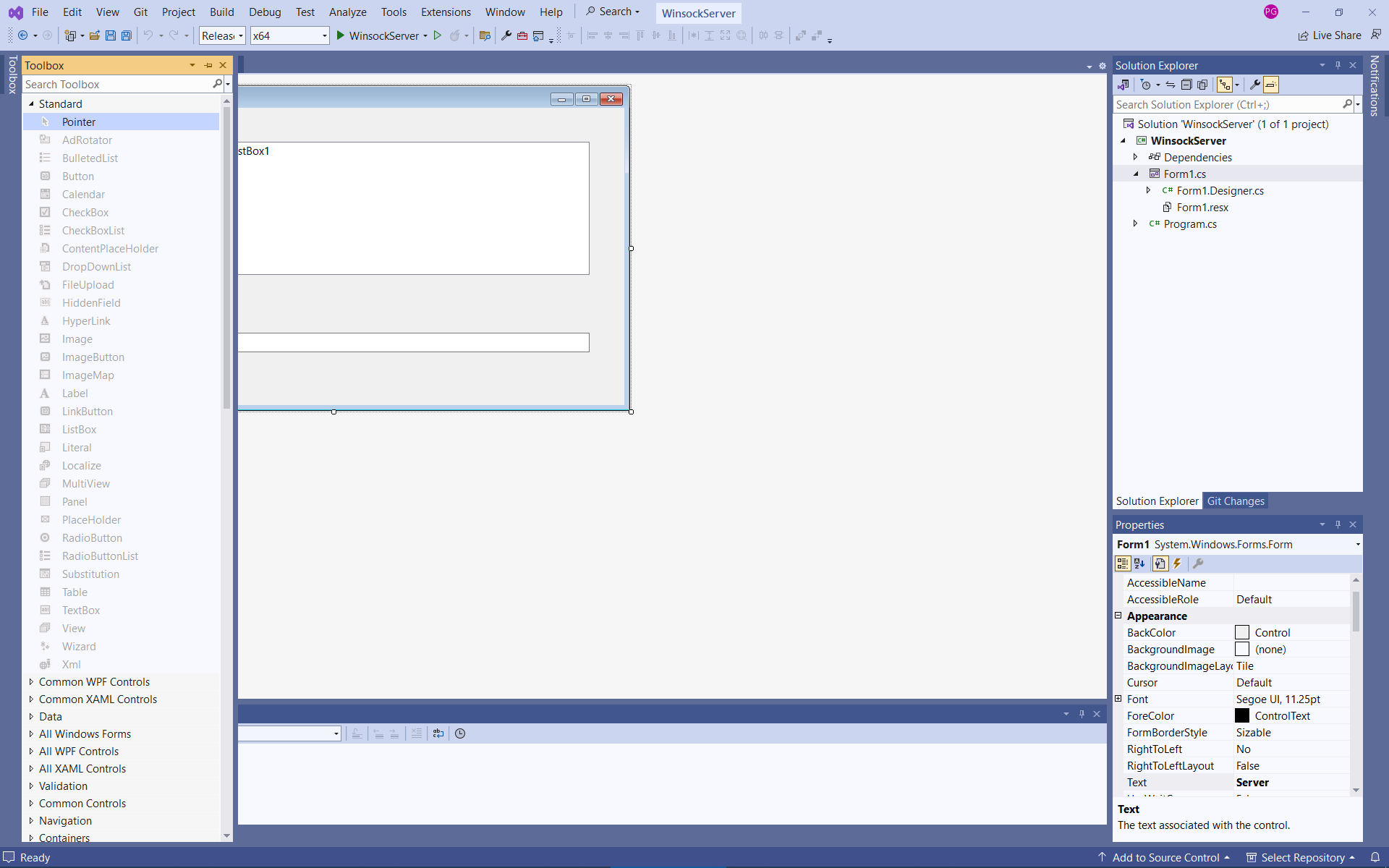Click Add to Source Control
This screenshot has width=1389, height=868.
click(x=1165, y=857)
